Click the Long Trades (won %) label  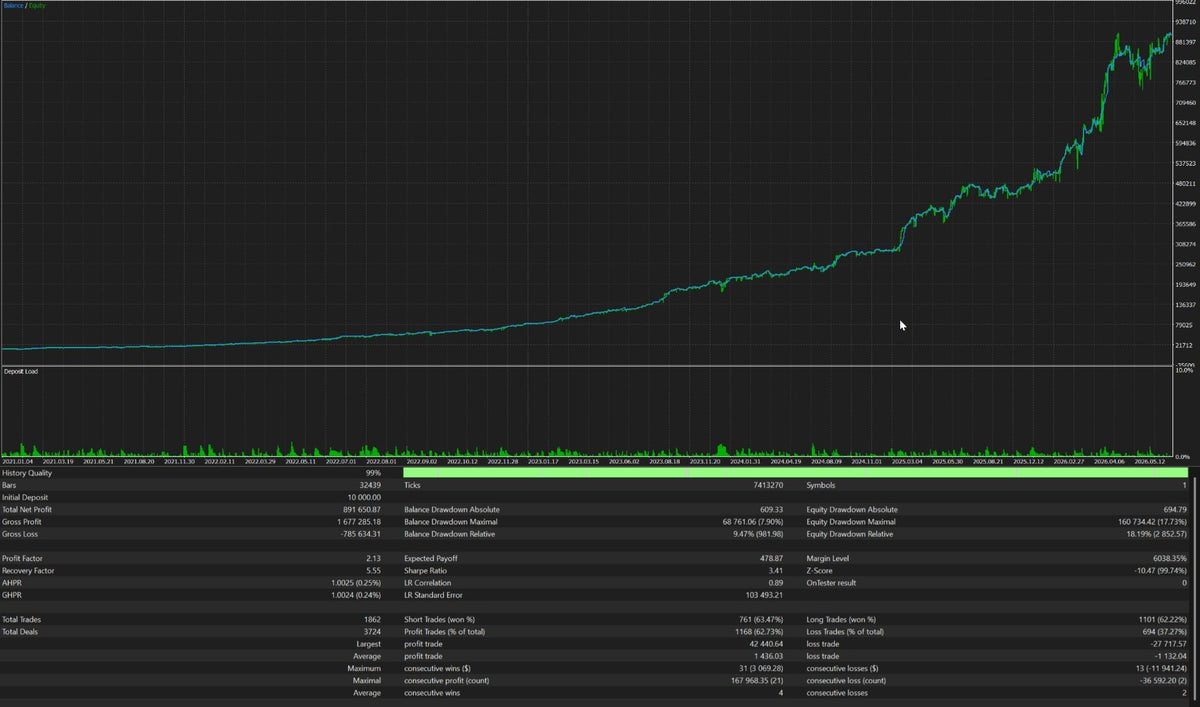841,619
